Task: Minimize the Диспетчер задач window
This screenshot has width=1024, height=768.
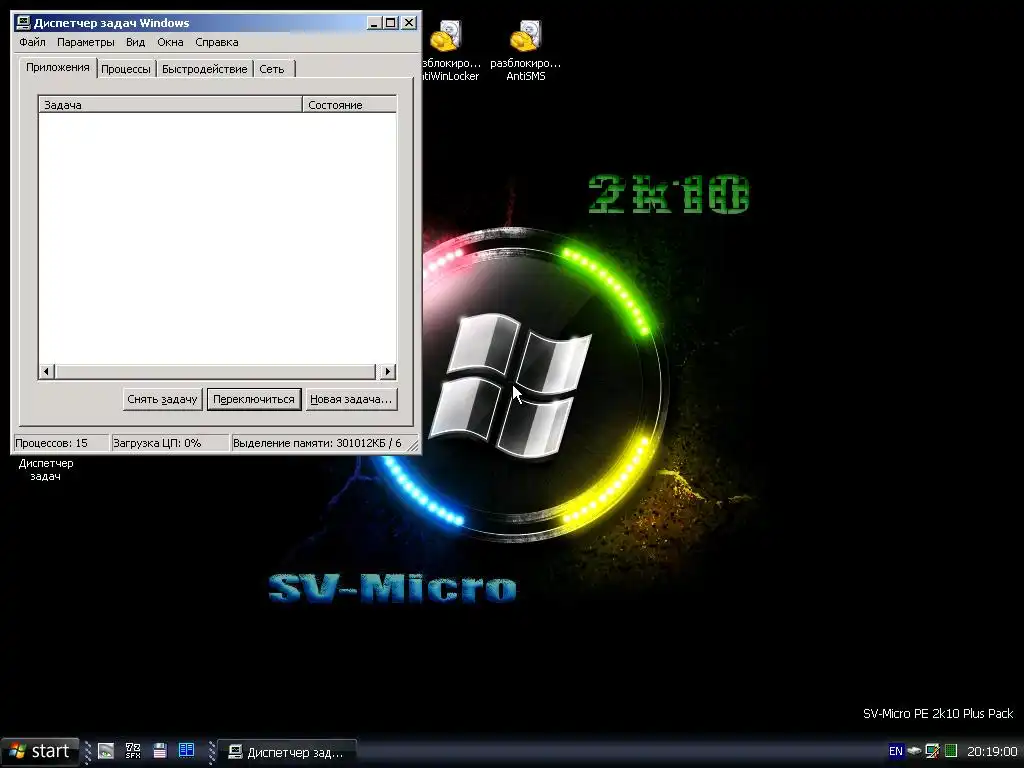Action: (x=374, y=23)
